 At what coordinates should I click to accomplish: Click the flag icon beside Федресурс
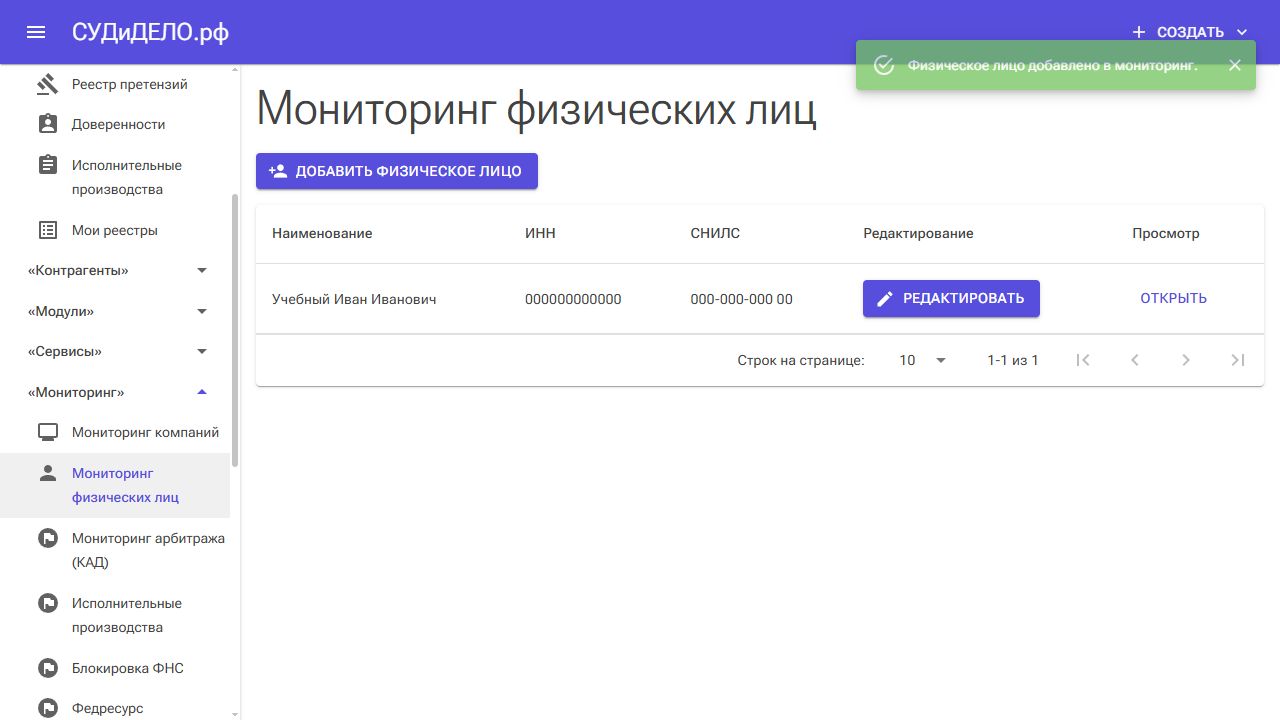[48, 708]
